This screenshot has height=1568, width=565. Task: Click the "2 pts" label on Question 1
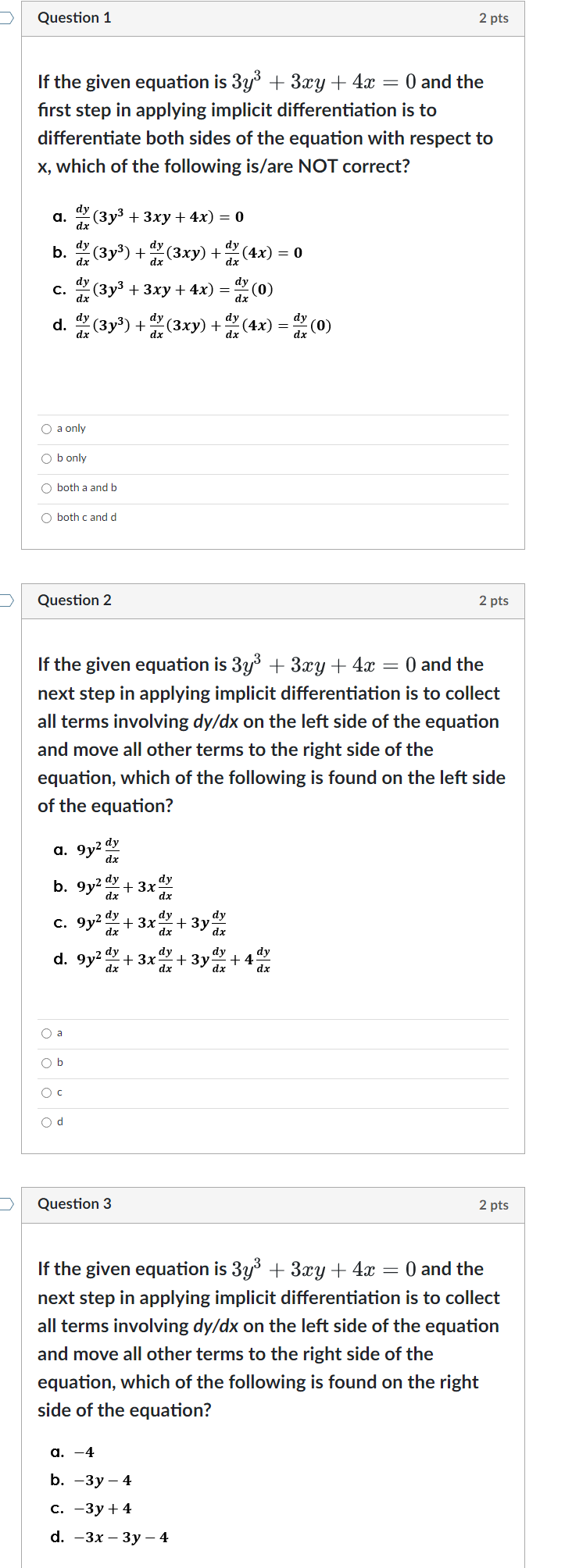[493, 17]
